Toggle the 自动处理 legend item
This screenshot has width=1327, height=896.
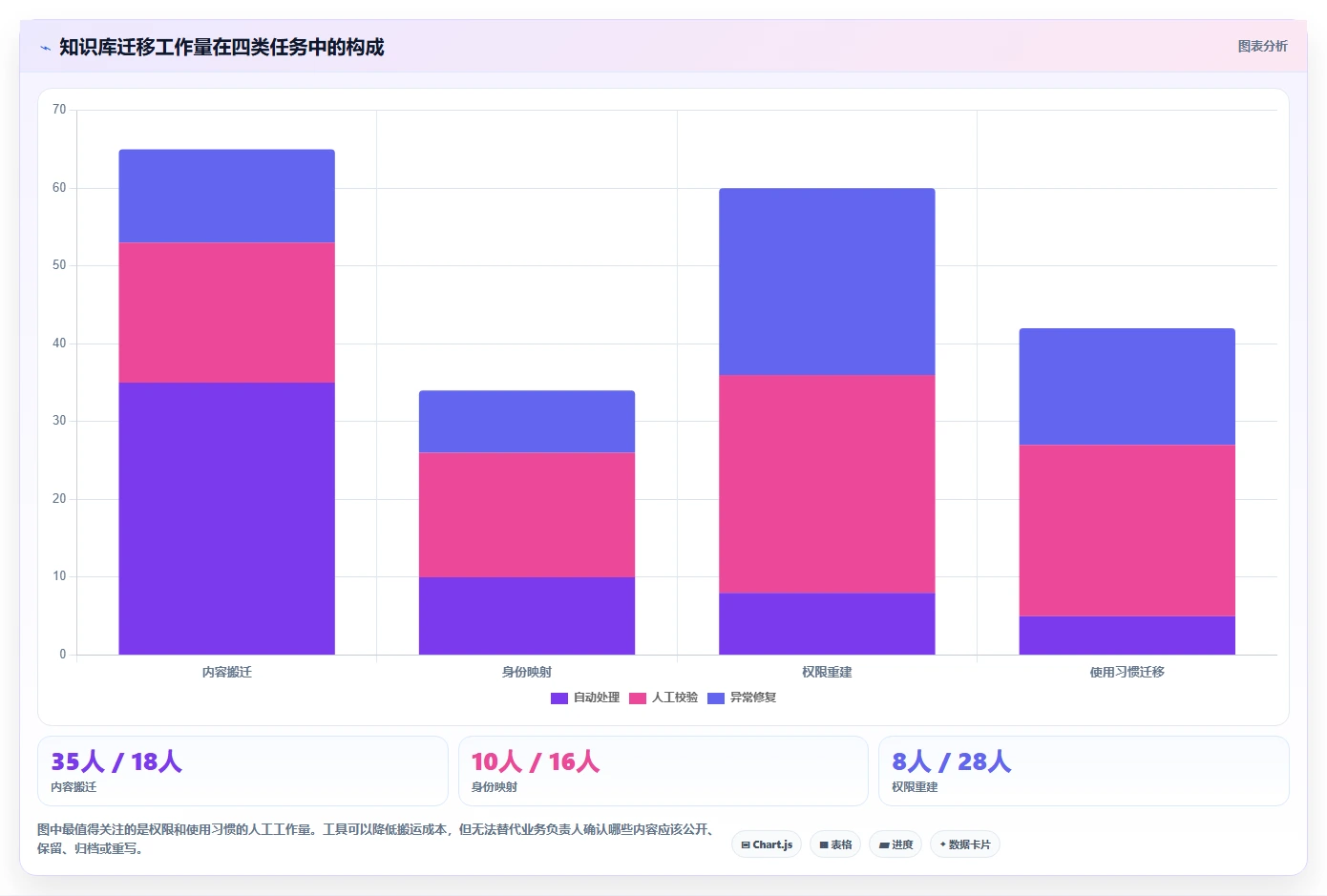point(585,698)
